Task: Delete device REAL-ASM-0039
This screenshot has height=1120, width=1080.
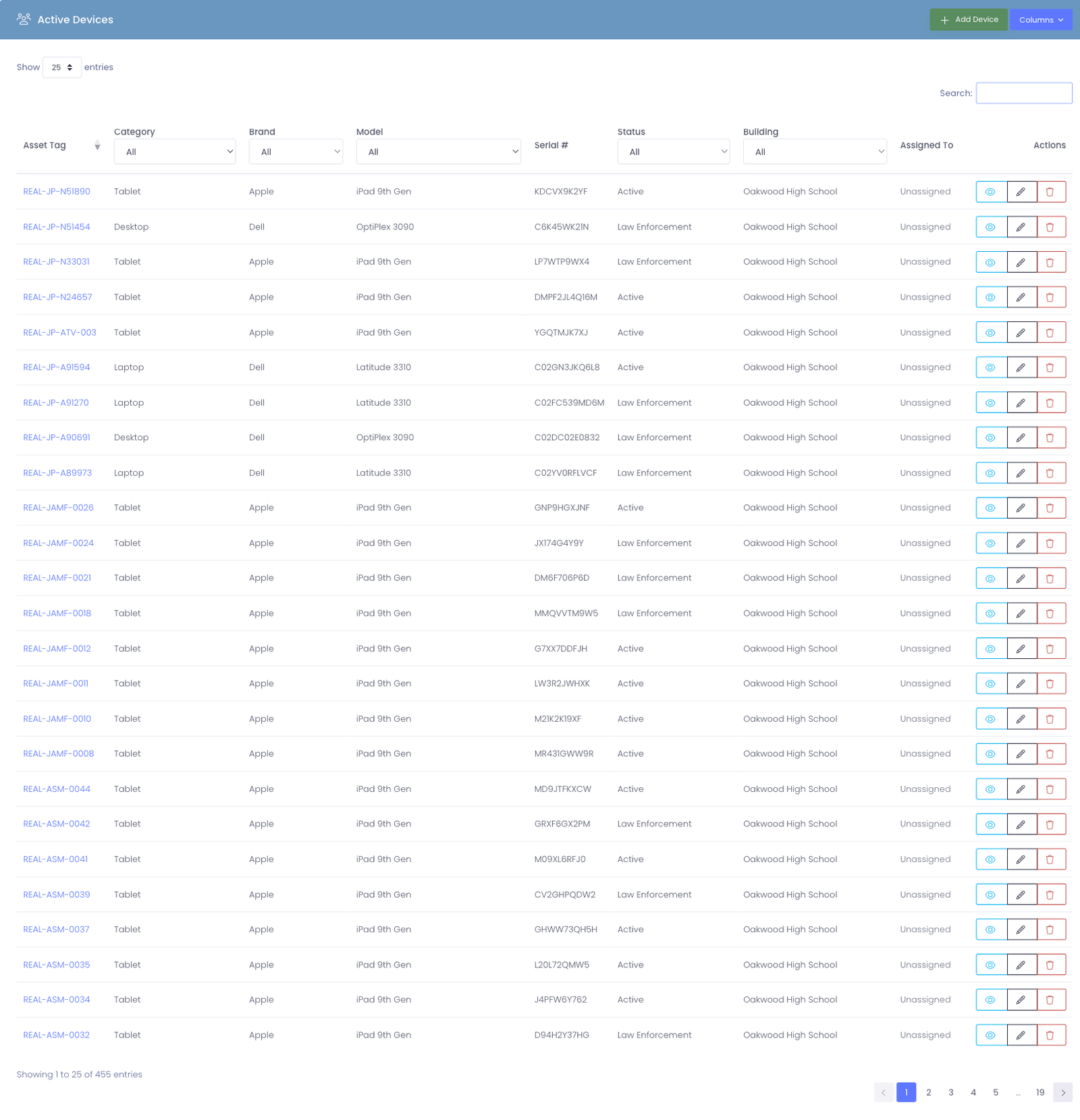Action: tap(1051, 895)
